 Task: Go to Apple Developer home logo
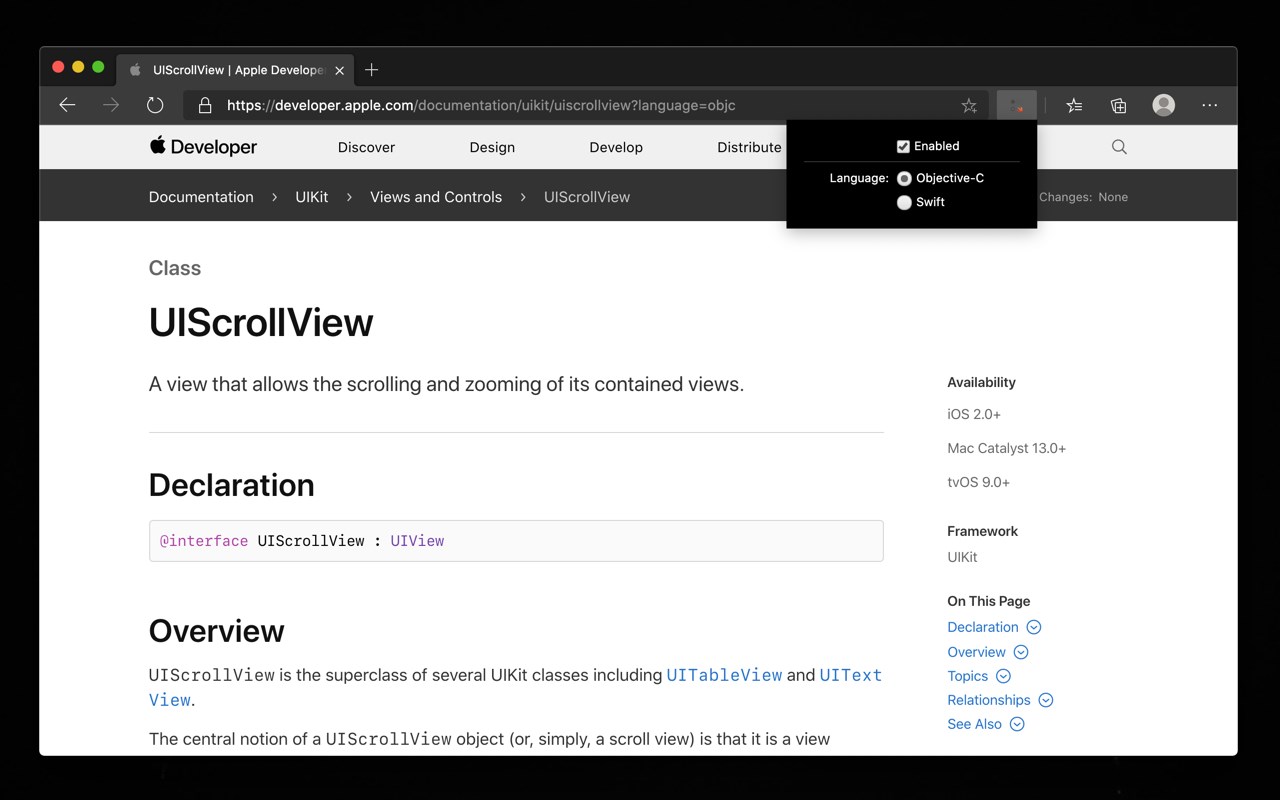point(203,147)
